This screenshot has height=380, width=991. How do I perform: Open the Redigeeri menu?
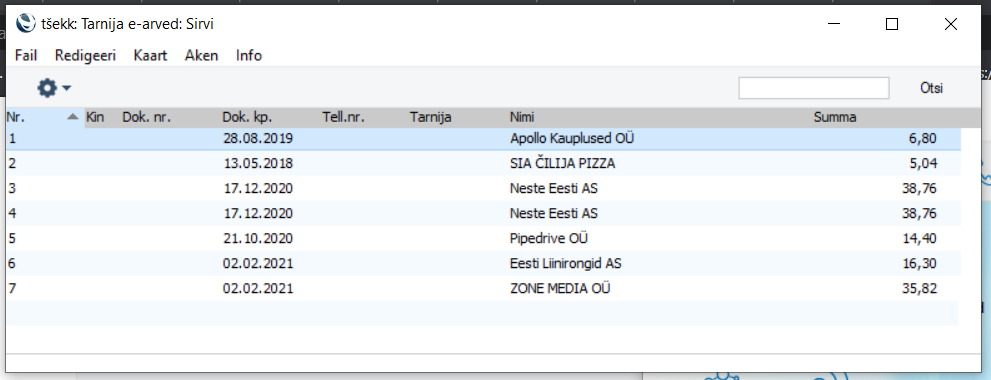(85, 56)
